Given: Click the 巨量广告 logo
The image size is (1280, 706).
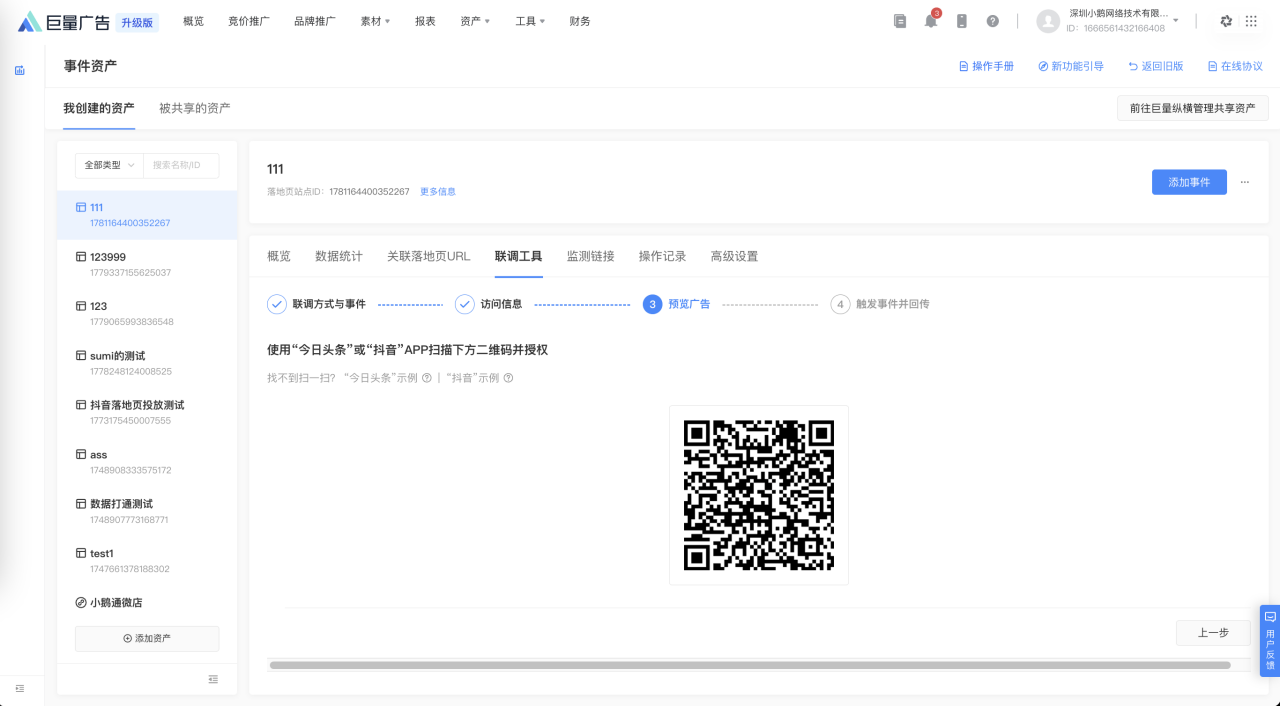Looking at the screenshot, I should pos(64,21).
